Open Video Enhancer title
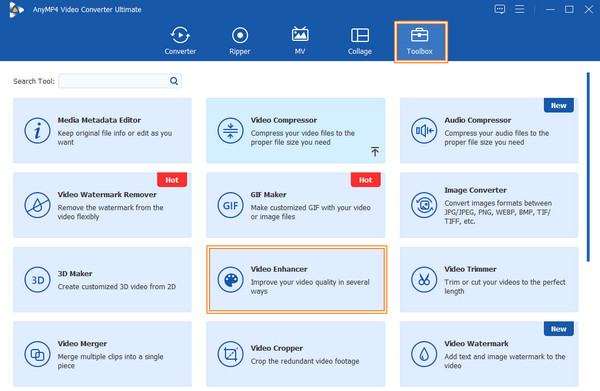Screen dimensions: 600x391 pos(279,269)
